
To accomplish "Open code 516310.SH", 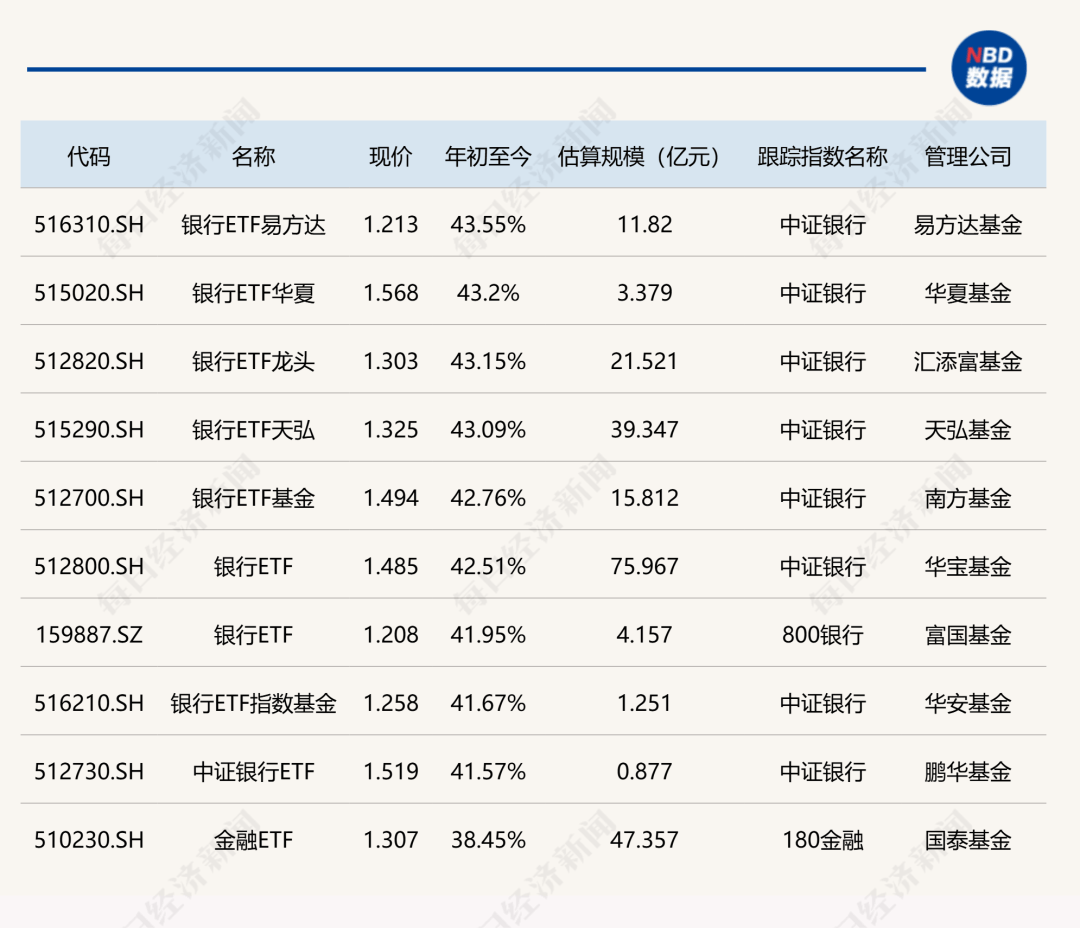I will coord(91,225).
